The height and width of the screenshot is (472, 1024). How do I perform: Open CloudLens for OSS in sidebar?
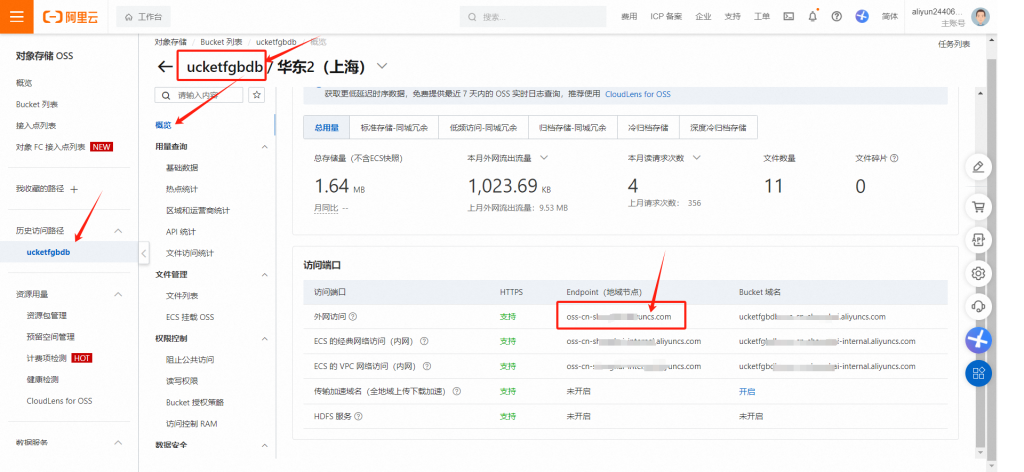tap(59, 401)
